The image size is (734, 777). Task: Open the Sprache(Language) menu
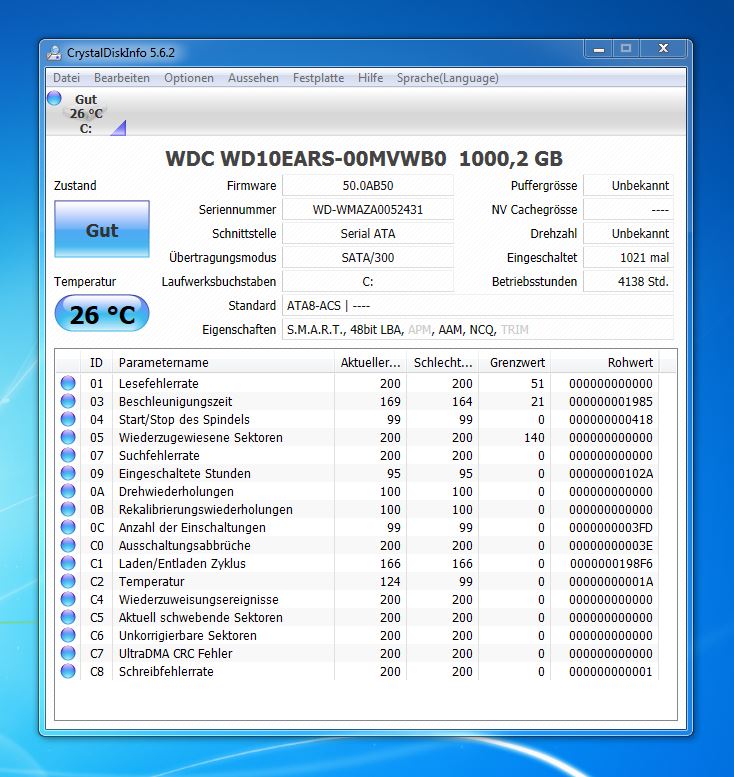[448, 78]
